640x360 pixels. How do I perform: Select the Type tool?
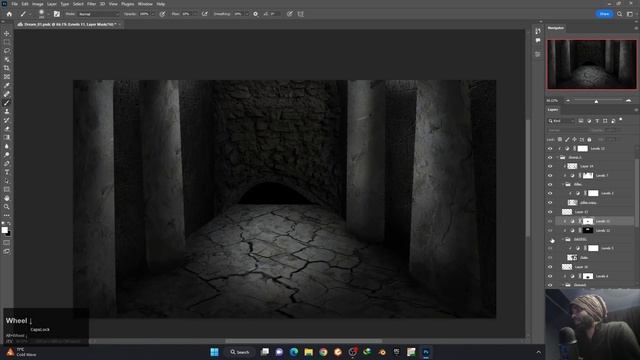click(7, 172)
